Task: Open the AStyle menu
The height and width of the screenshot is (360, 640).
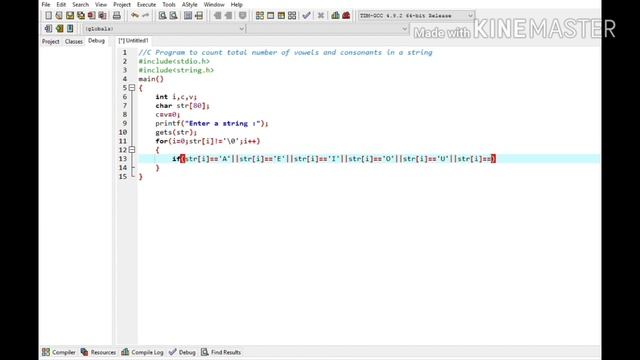Action: pyautogui.click(x=190, y=4)
